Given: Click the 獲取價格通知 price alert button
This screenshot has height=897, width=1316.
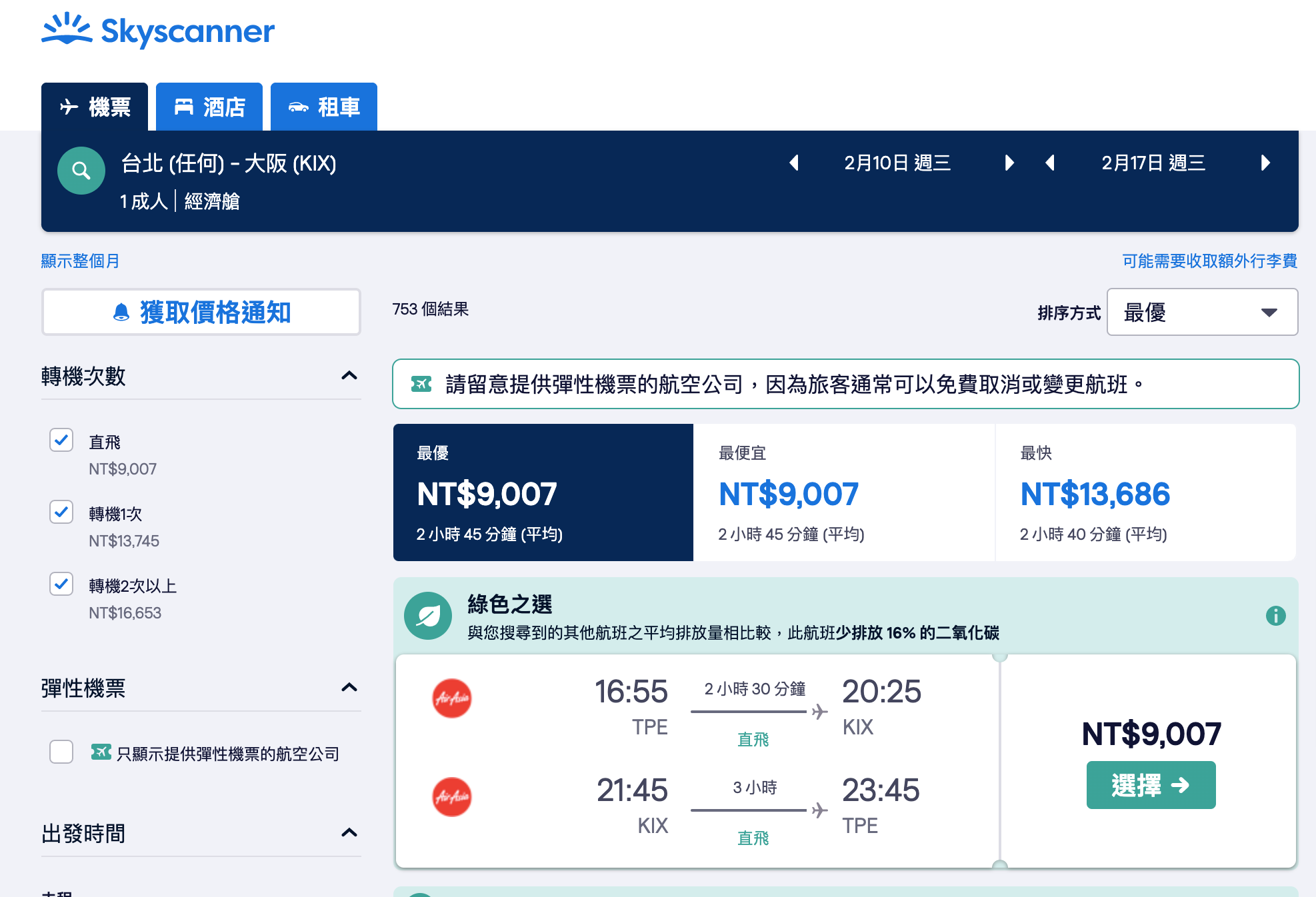Looking at the screenshot, I should pyautogui.click(x=201, y=312).
